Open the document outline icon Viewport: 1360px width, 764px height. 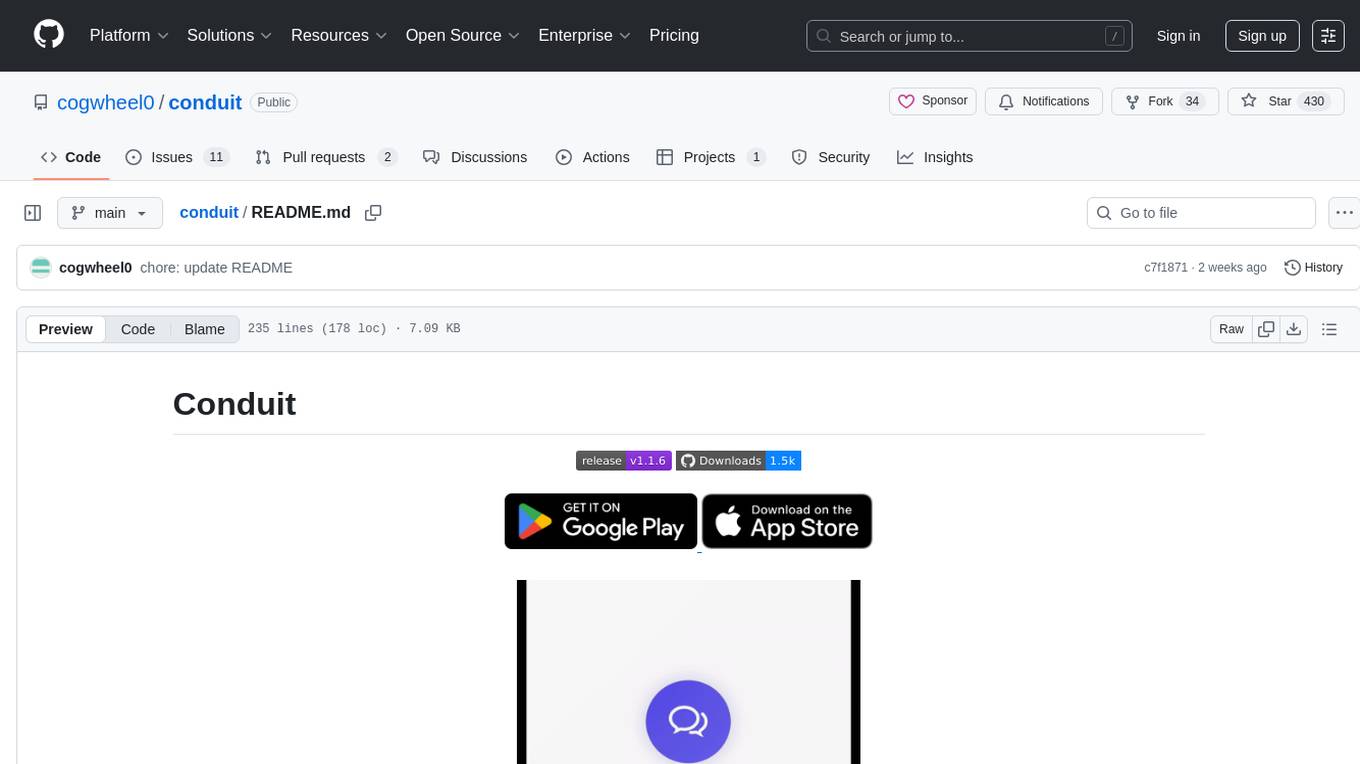click(x=1329, y=329)
